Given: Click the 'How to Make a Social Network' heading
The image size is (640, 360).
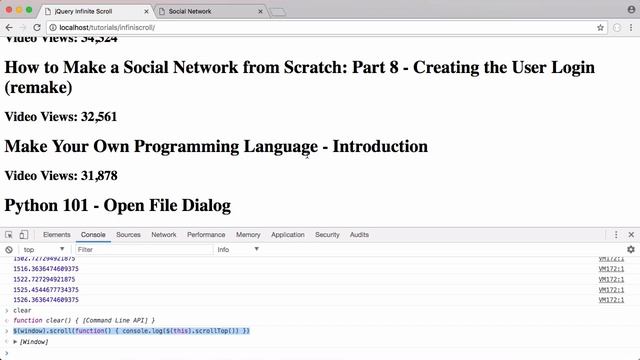Looking at the screenshot, I should (300, 78).
